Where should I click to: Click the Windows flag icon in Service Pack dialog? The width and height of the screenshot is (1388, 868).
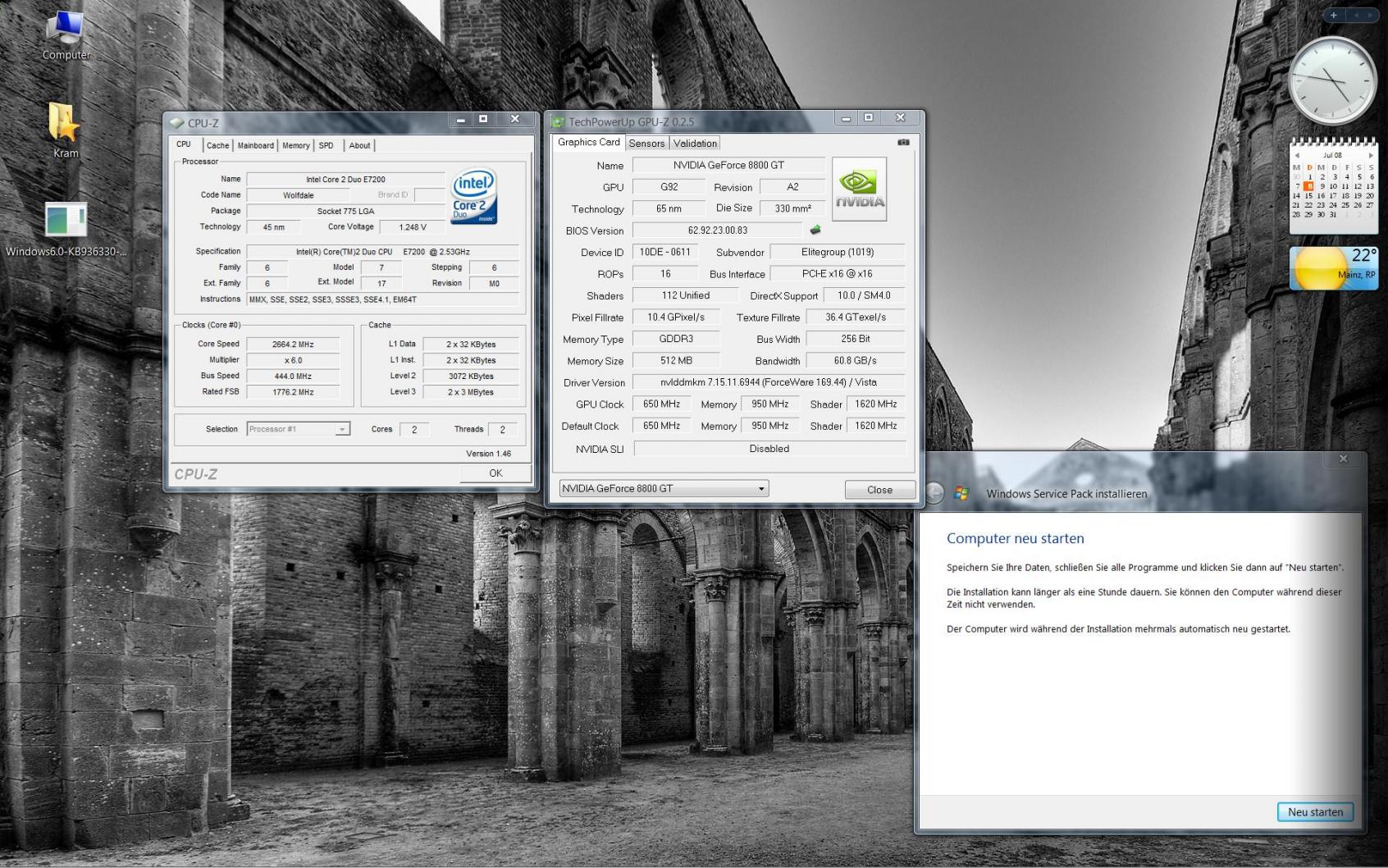[961, 493]
